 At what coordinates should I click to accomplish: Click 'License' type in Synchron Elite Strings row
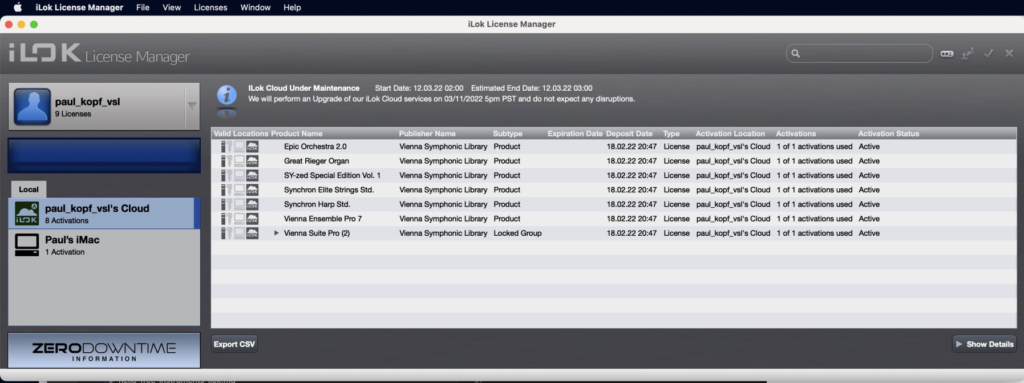click(676, 190)
